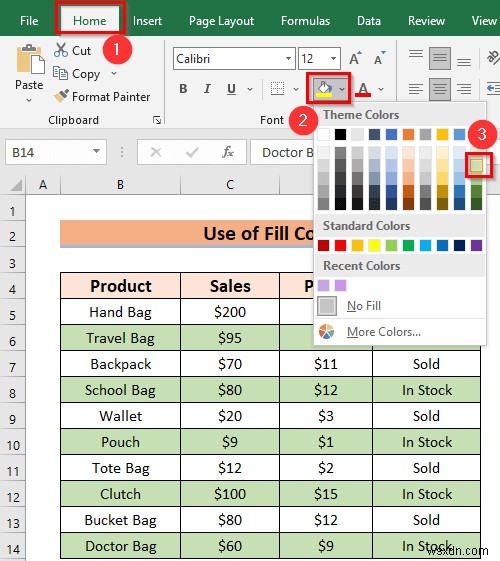This screenshot has height=561, width=500.
Task: Pick standard Red color swatch
Action: pos(340,245)
